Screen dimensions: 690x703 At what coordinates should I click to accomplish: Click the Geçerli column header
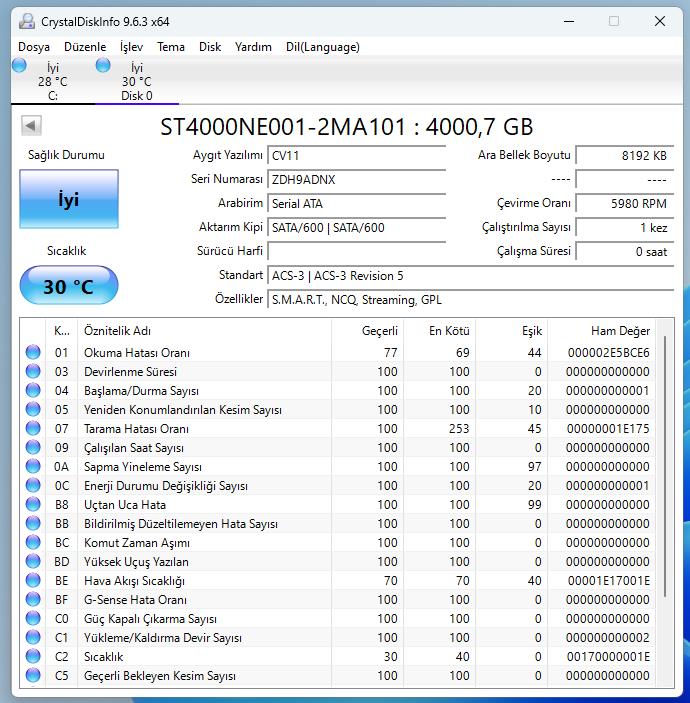click(368, 331)
